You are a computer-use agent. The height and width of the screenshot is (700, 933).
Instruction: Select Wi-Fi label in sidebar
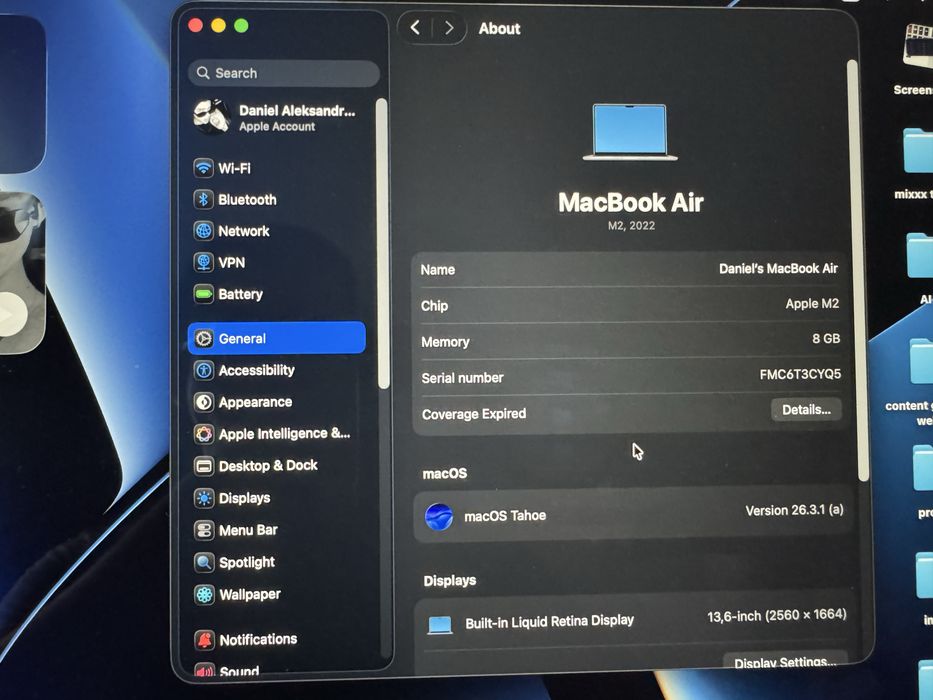tap(234, 168)
